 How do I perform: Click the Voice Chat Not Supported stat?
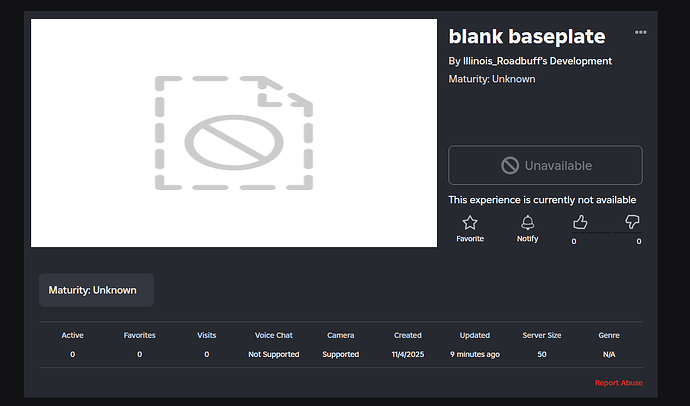(x=274, y=354)
